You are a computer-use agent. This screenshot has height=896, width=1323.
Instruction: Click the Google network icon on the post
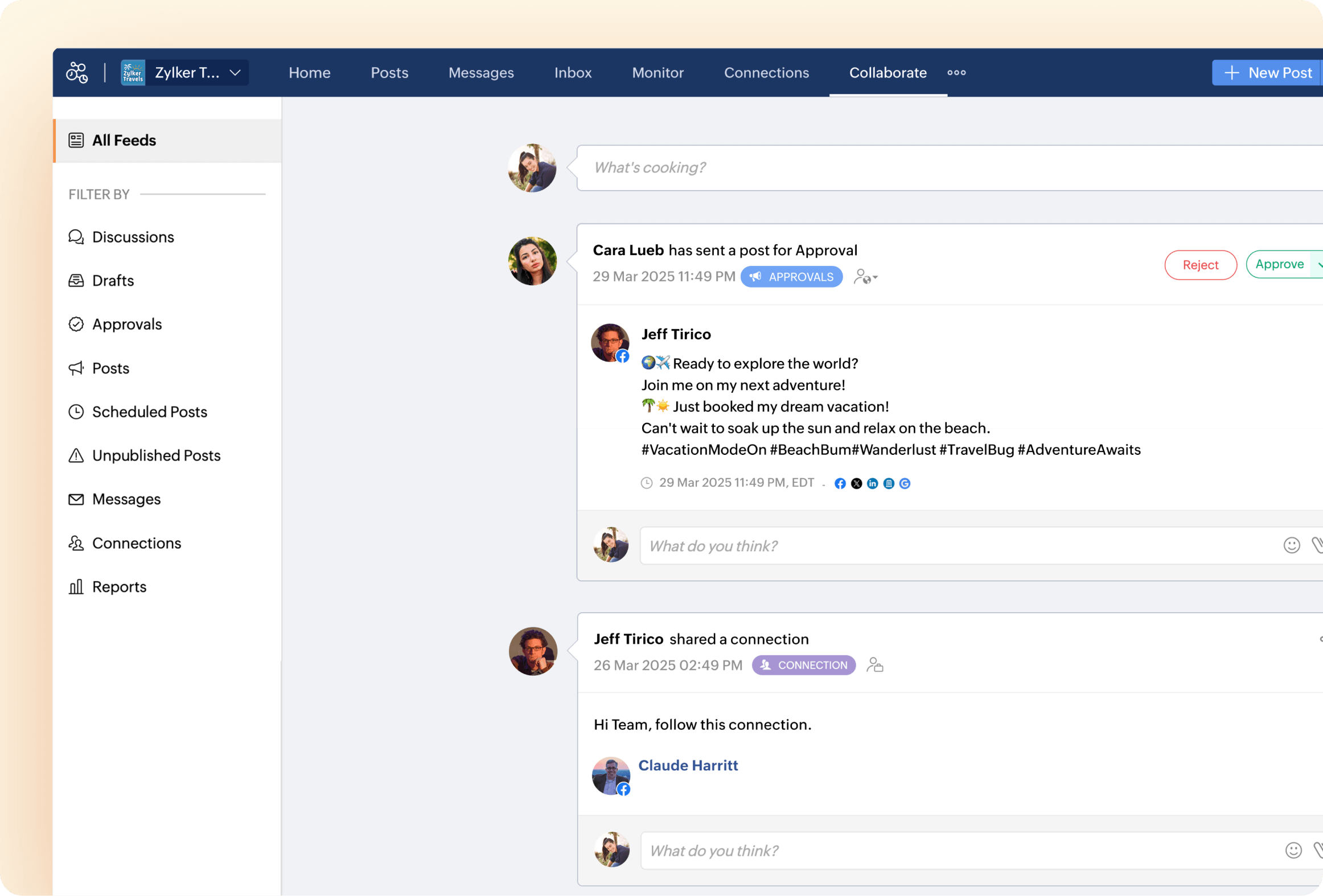(905, 483)
